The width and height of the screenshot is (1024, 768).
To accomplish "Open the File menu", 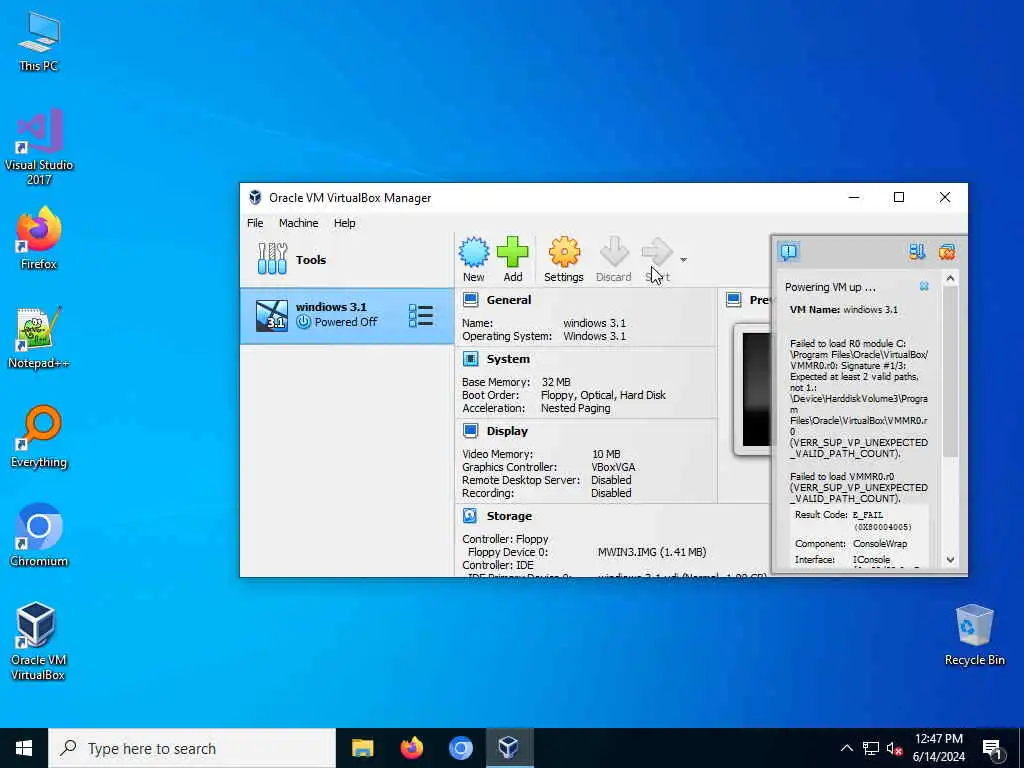I will pos(255,223).
